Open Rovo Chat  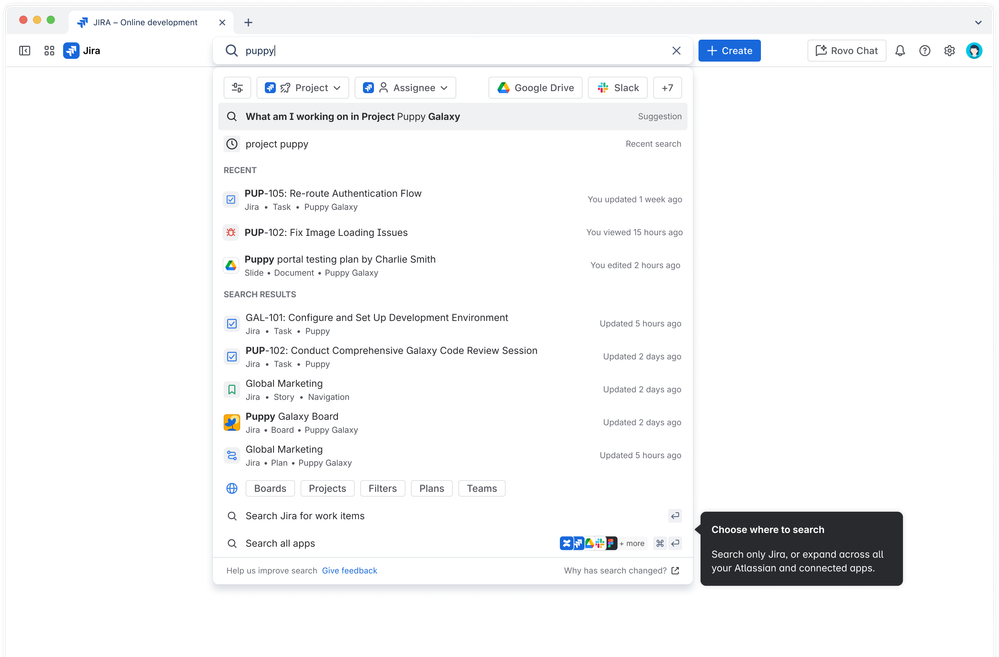847,50
